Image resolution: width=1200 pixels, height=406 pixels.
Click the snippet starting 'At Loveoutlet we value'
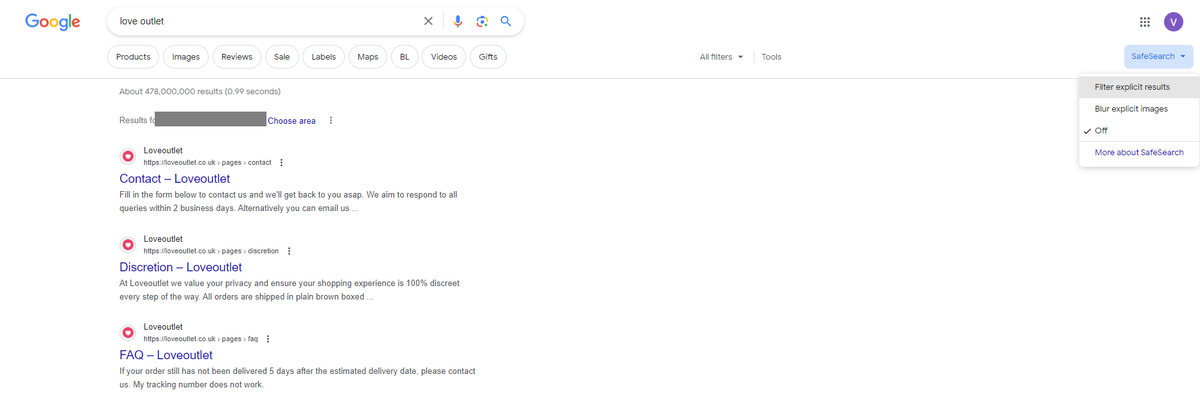tap(289, 290)
